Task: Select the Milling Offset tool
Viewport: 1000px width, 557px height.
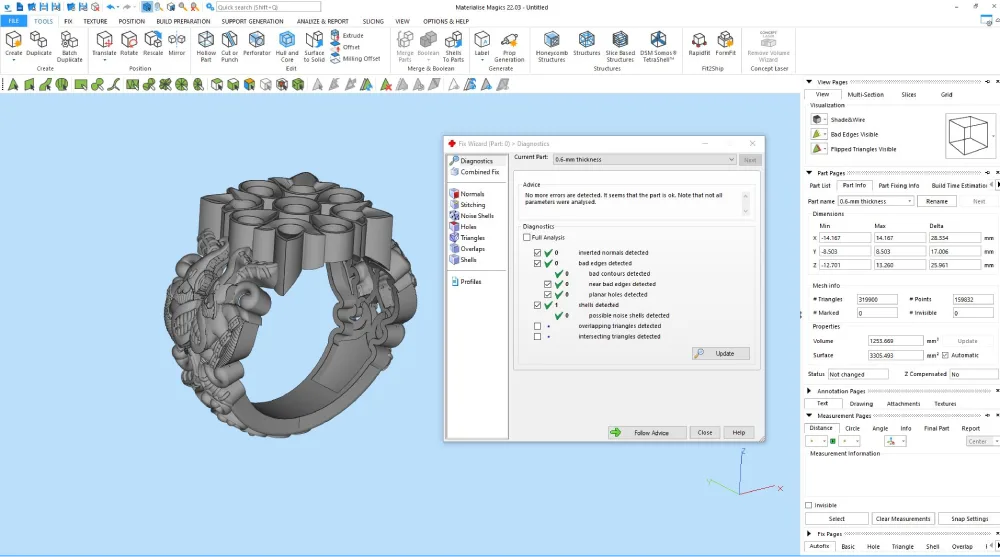Action: pyautogui.click(x=355, y=58)
